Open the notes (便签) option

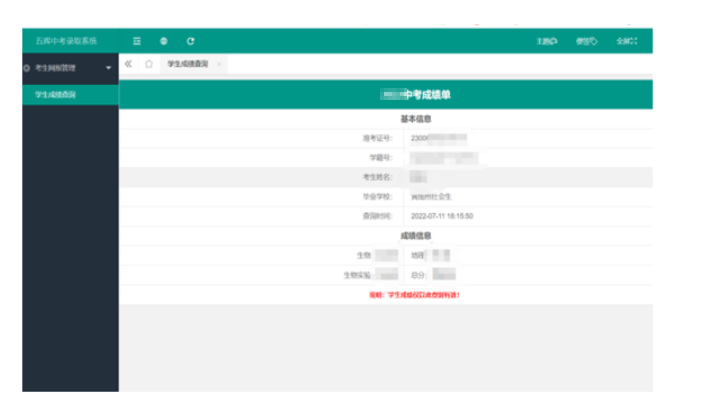(587, 41)
